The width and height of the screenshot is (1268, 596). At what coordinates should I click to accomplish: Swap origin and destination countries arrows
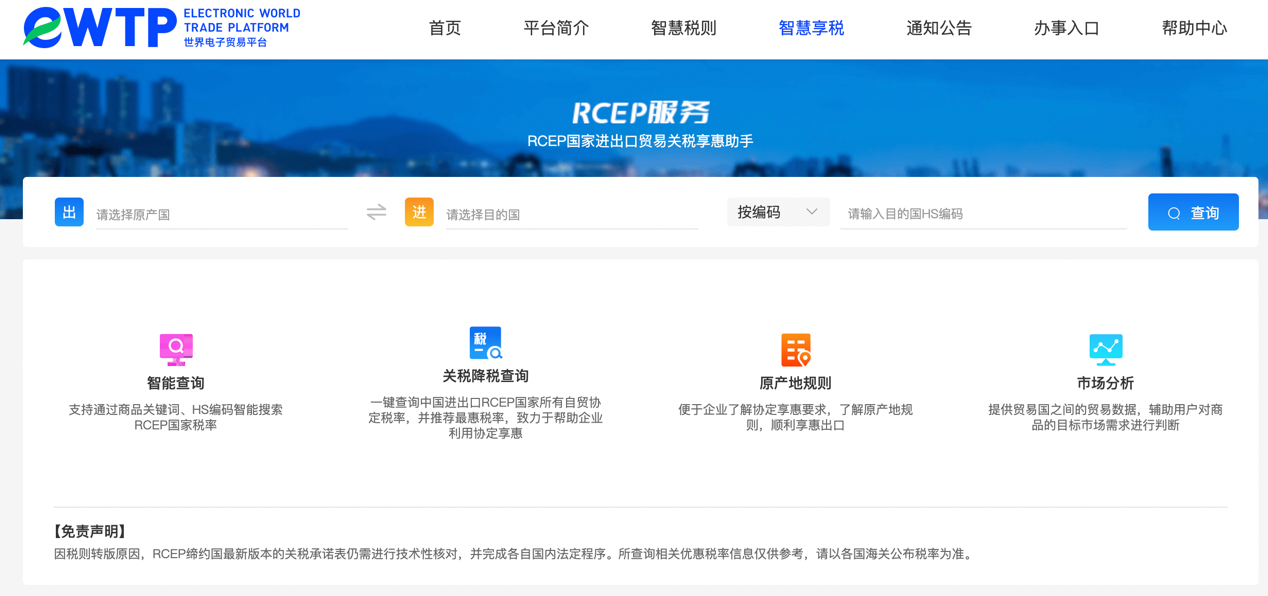(x=376, y=212)
